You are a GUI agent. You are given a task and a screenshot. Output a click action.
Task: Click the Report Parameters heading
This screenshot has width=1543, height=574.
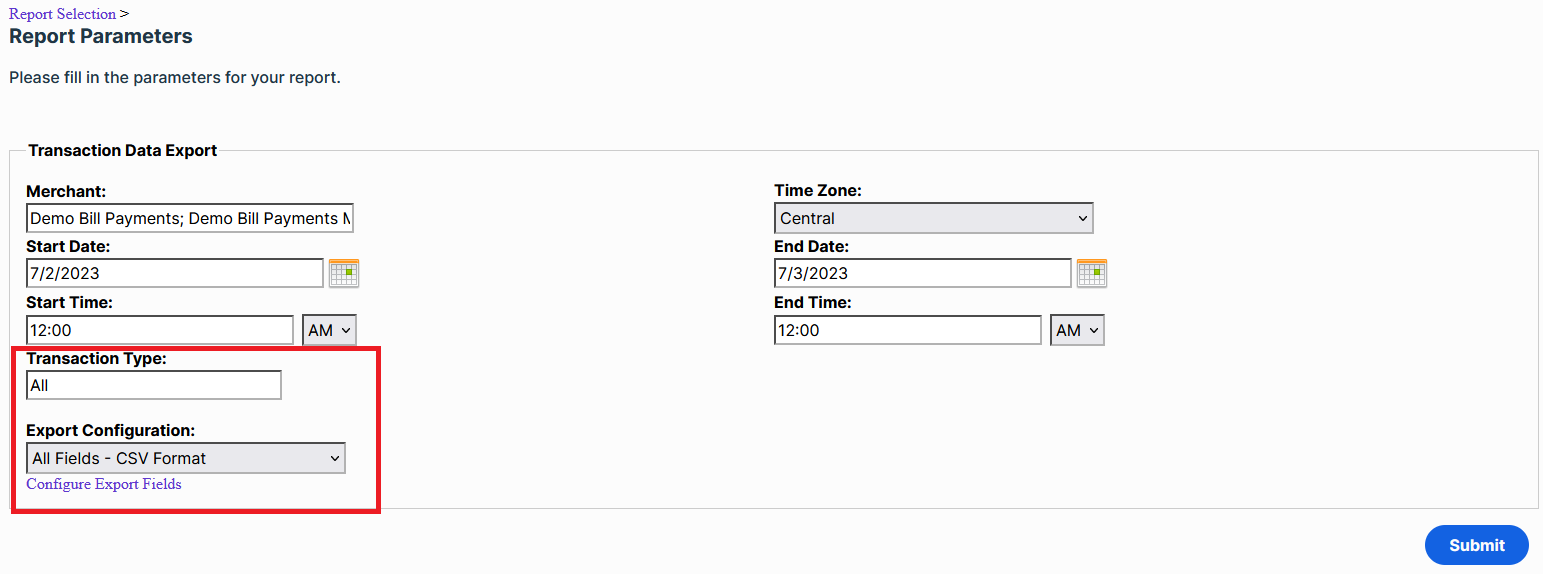pyautogui.click(x=101, y=37)
